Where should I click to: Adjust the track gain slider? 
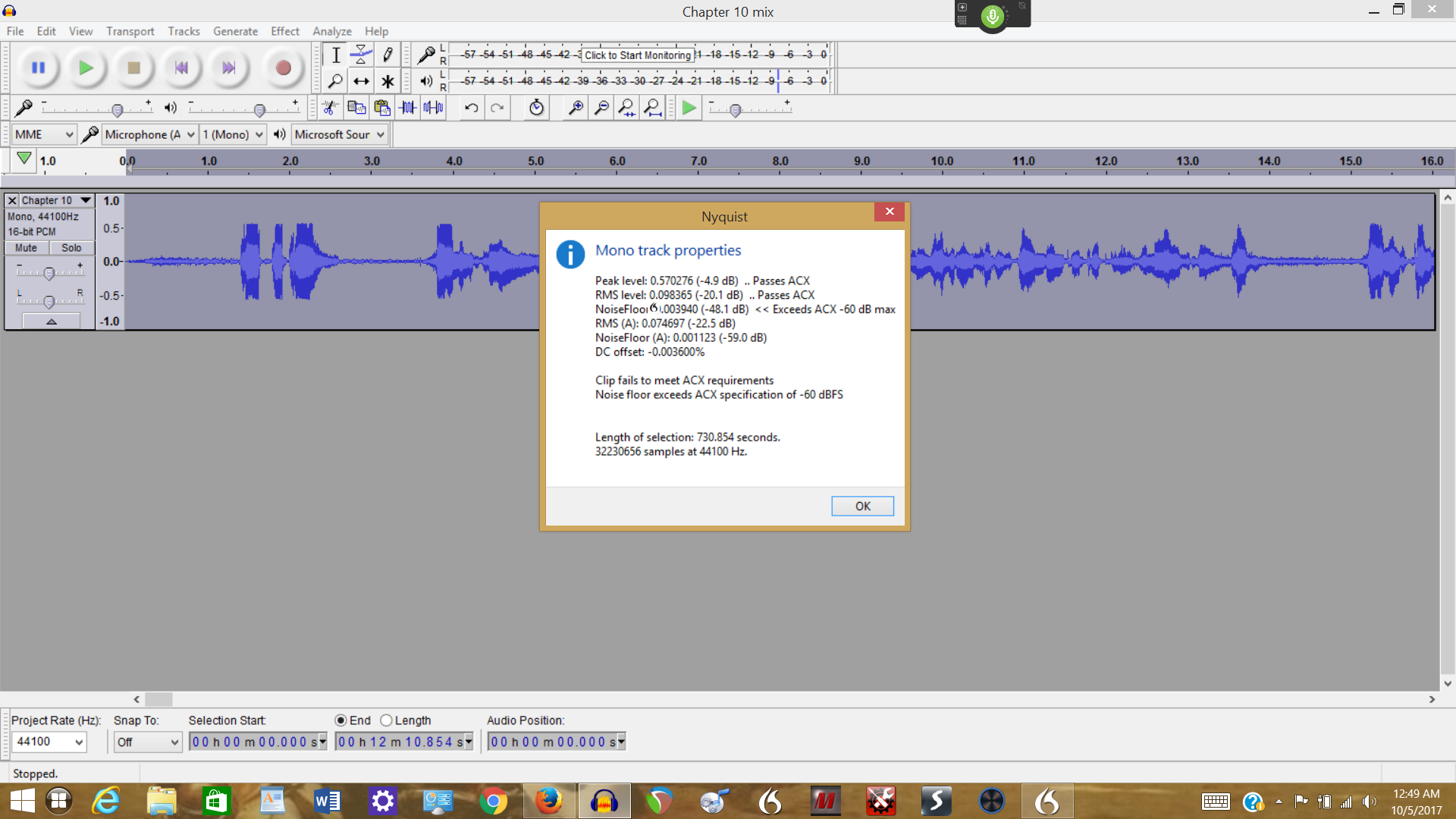click(x=49, y=273)
